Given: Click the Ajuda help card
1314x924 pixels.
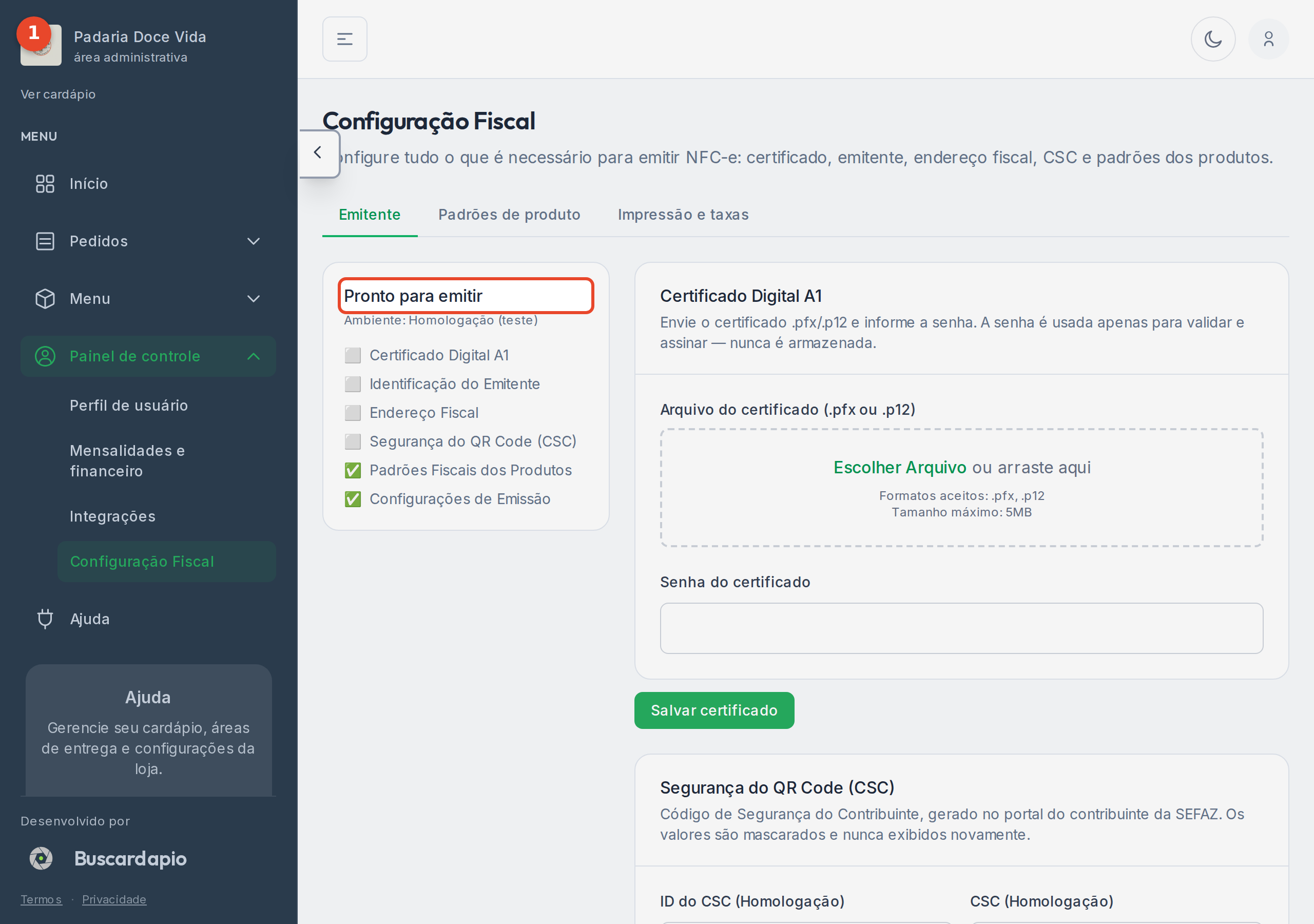Looking at the screenshot, I should (x=148, y=730).
